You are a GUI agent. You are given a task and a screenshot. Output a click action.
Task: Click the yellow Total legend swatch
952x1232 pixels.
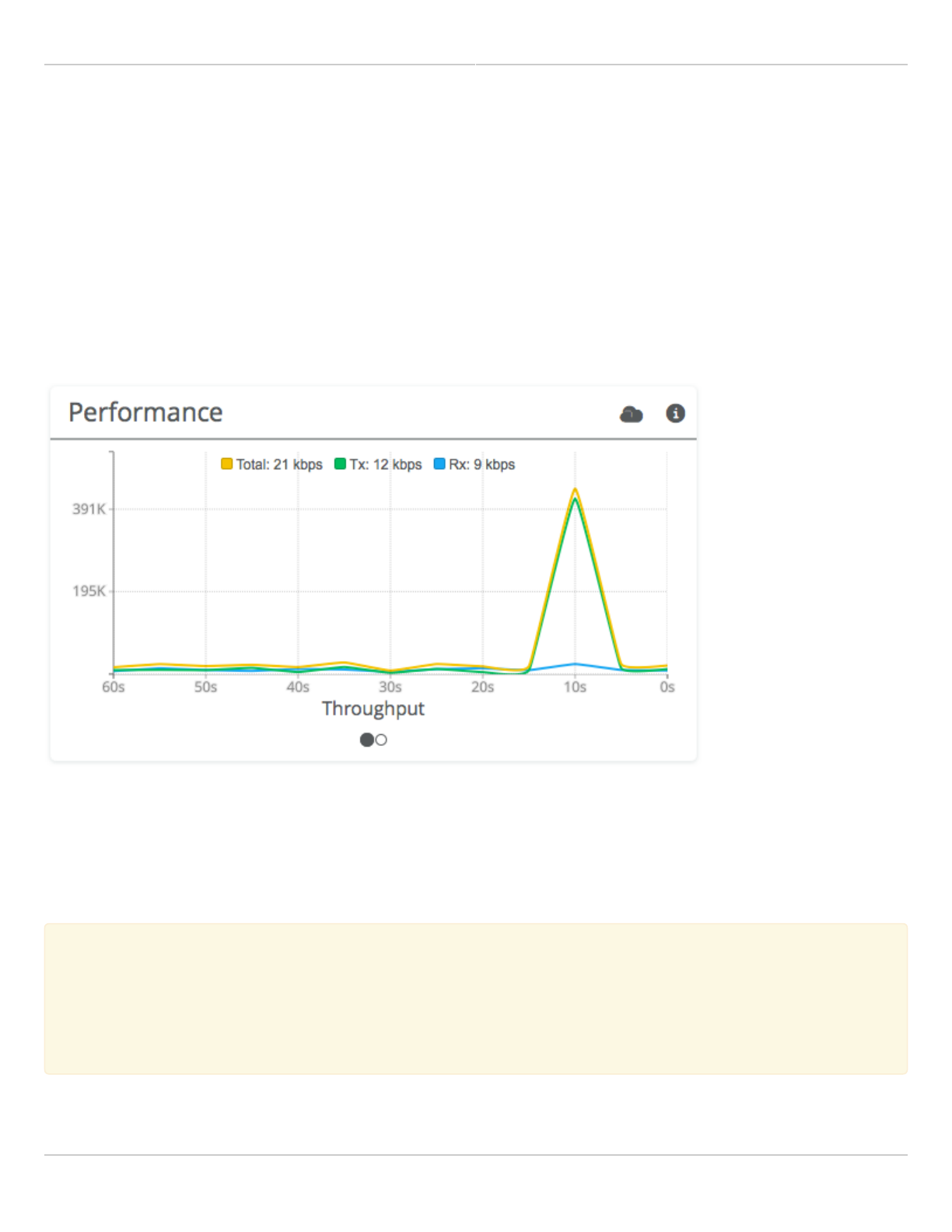[226, 464]
